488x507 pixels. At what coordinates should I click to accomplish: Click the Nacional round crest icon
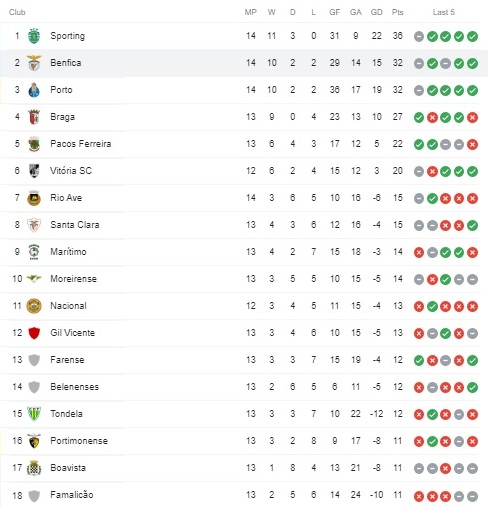coord(34,306)
